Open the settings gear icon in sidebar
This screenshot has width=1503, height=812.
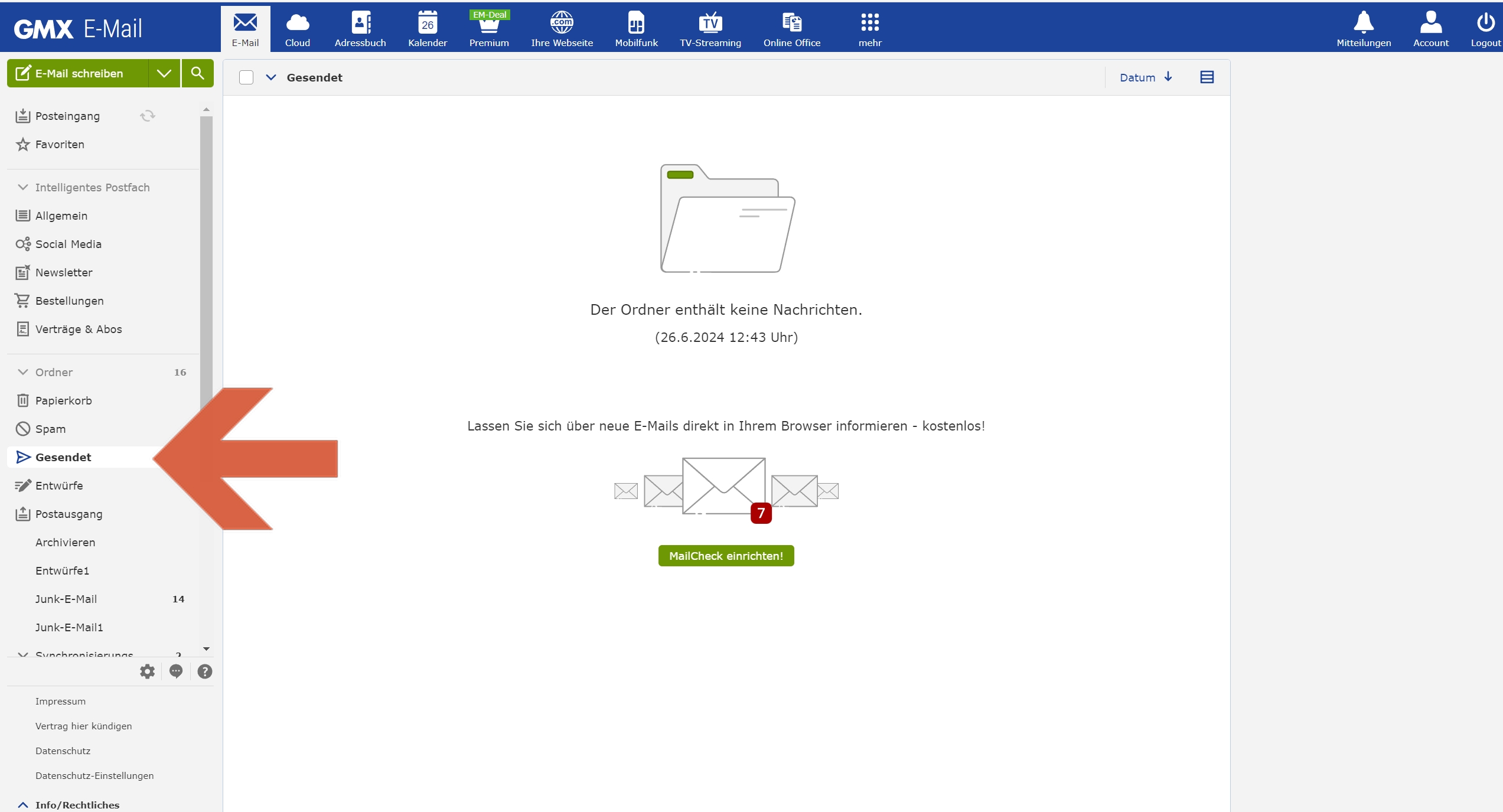147,671
